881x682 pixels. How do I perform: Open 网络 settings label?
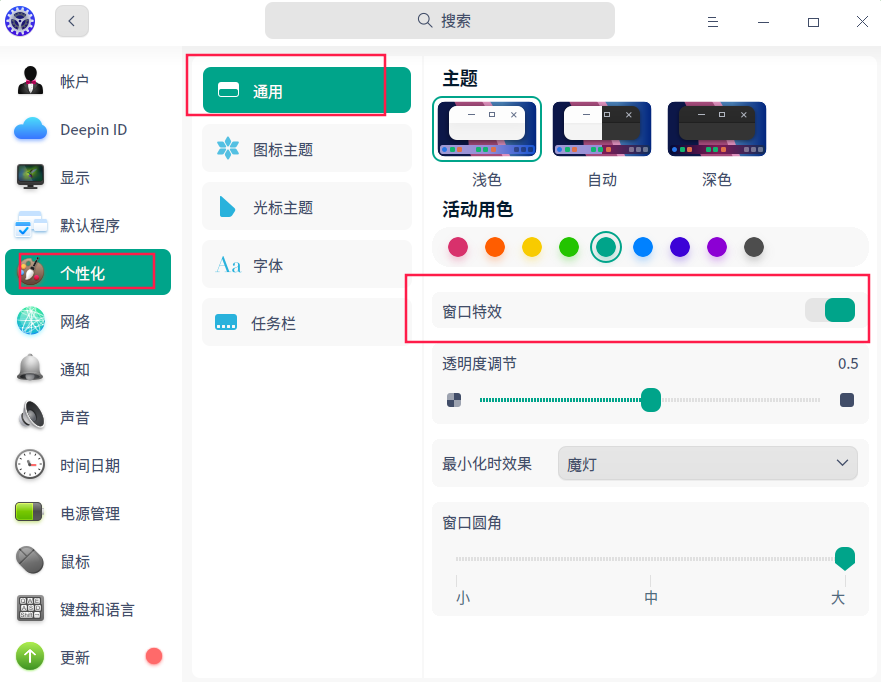pyautogui.click(x=75, y=321)
